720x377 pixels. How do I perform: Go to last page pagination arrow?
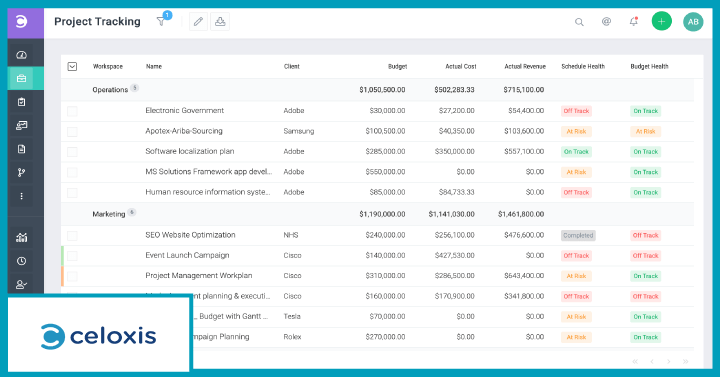coord(686,362)
